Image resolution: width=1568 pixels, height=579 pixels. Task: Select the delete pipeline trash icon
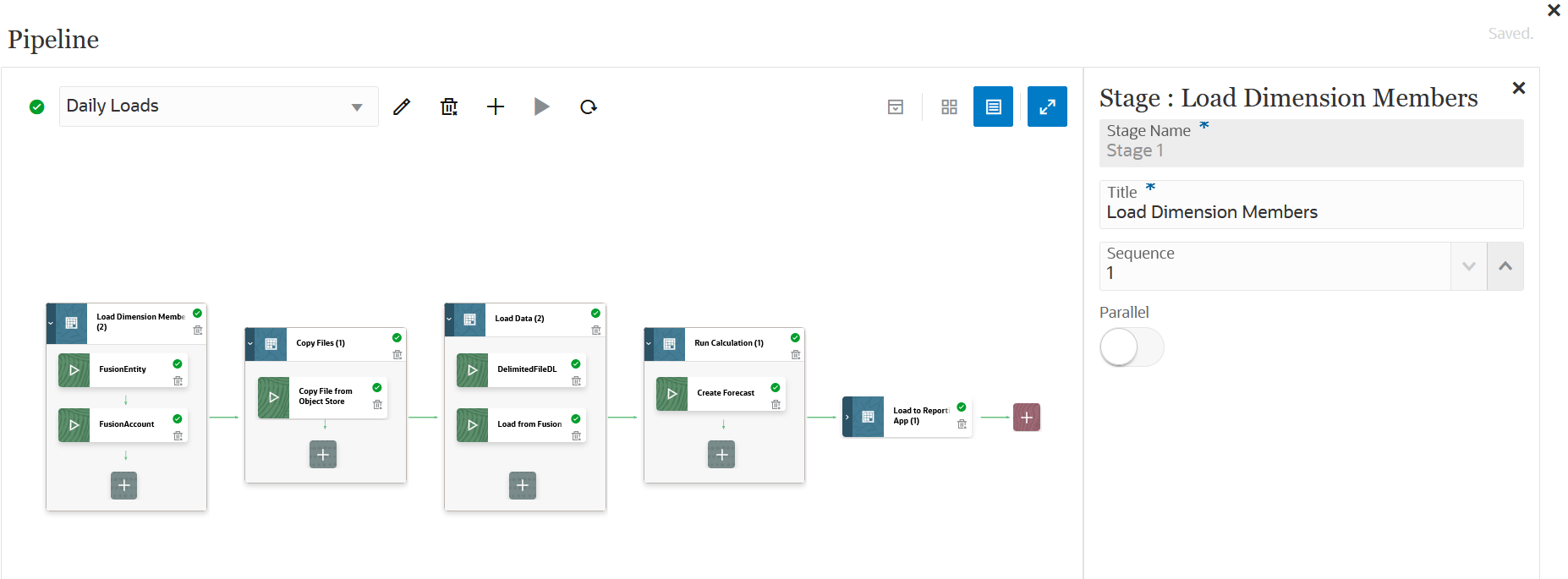[448, 106]
